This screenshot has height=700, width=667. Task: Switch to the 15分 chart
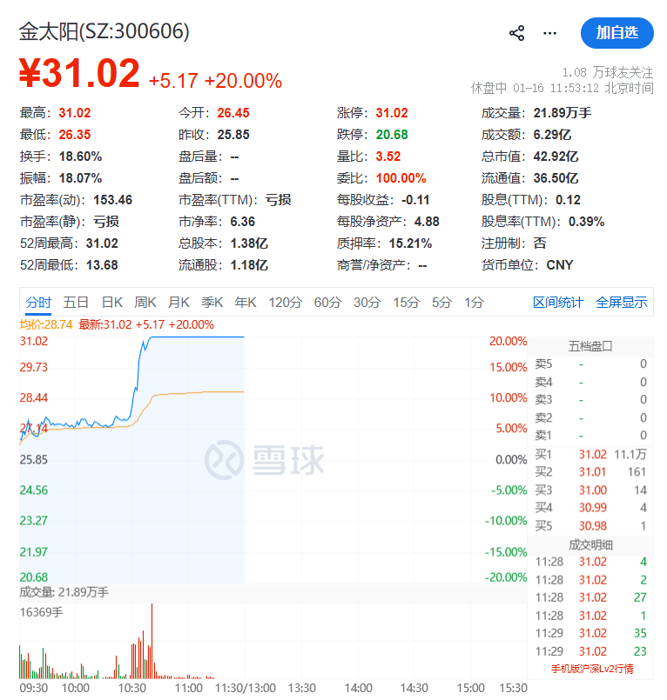click(x=406, y=302)
